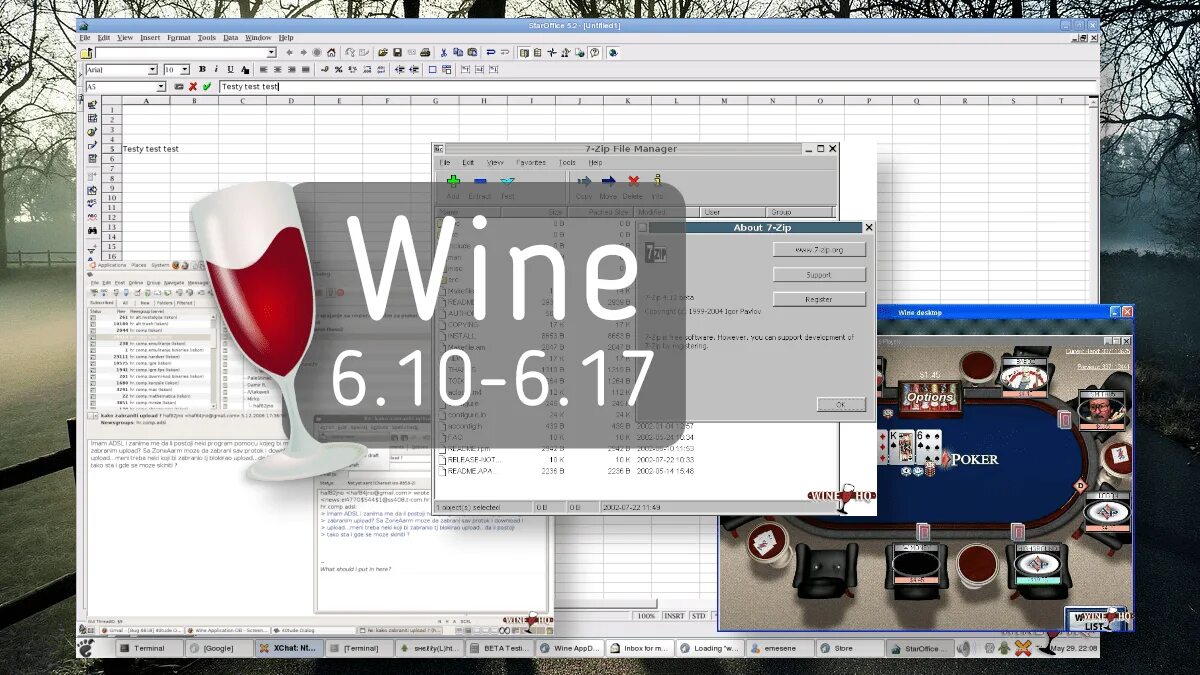The height and width of the screenshot is (675, 1200).
Task: Click INSRT mode in StarOffice status bar
Action: tap(674, 616)
